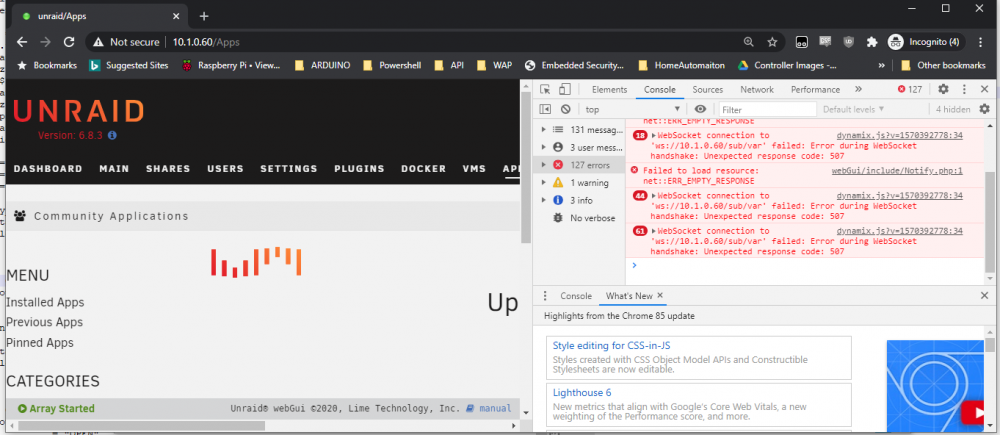Switch to drawer Console tab
This screenshot has height=435, width=1000.
coord(576,296)
